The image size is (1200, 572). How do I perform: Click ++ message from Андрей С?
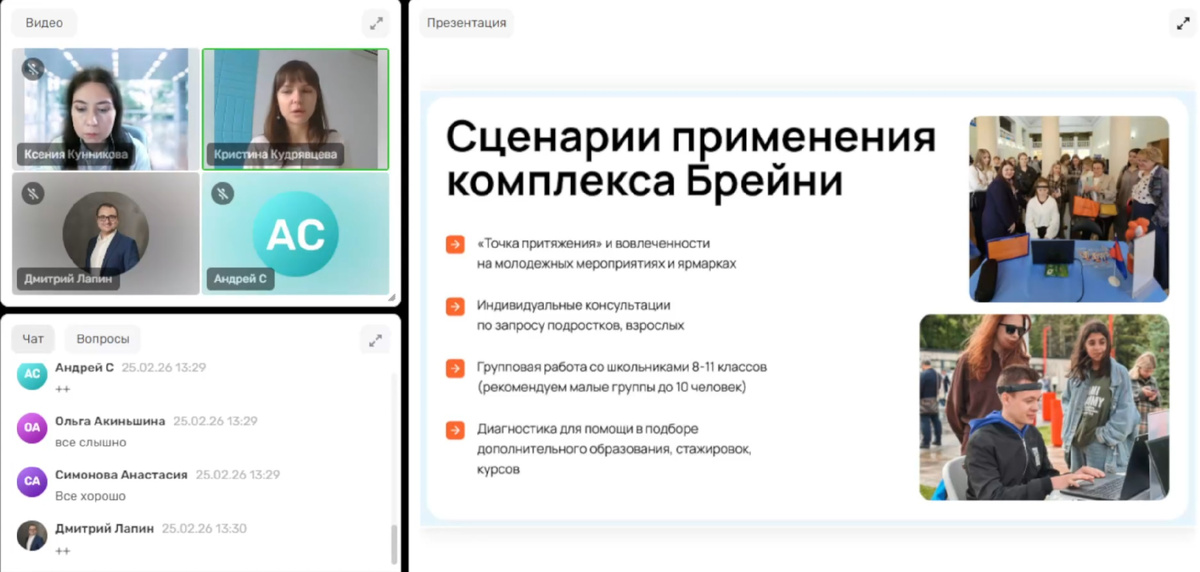tap(63, 388)
